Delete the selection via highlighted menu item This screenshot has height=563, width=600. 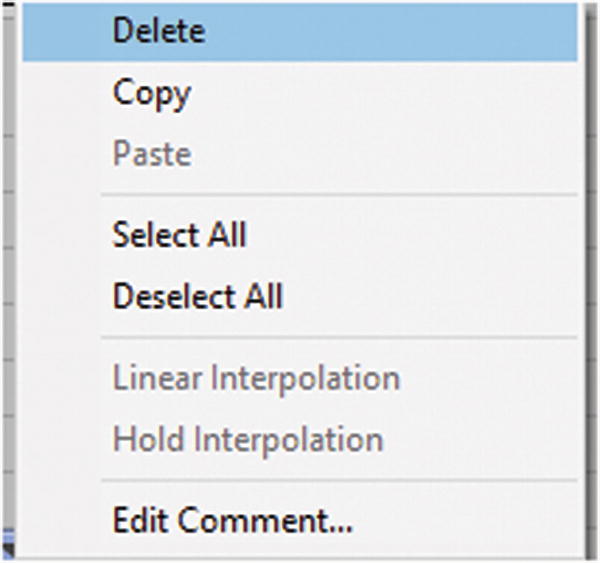tap(159, 31)
